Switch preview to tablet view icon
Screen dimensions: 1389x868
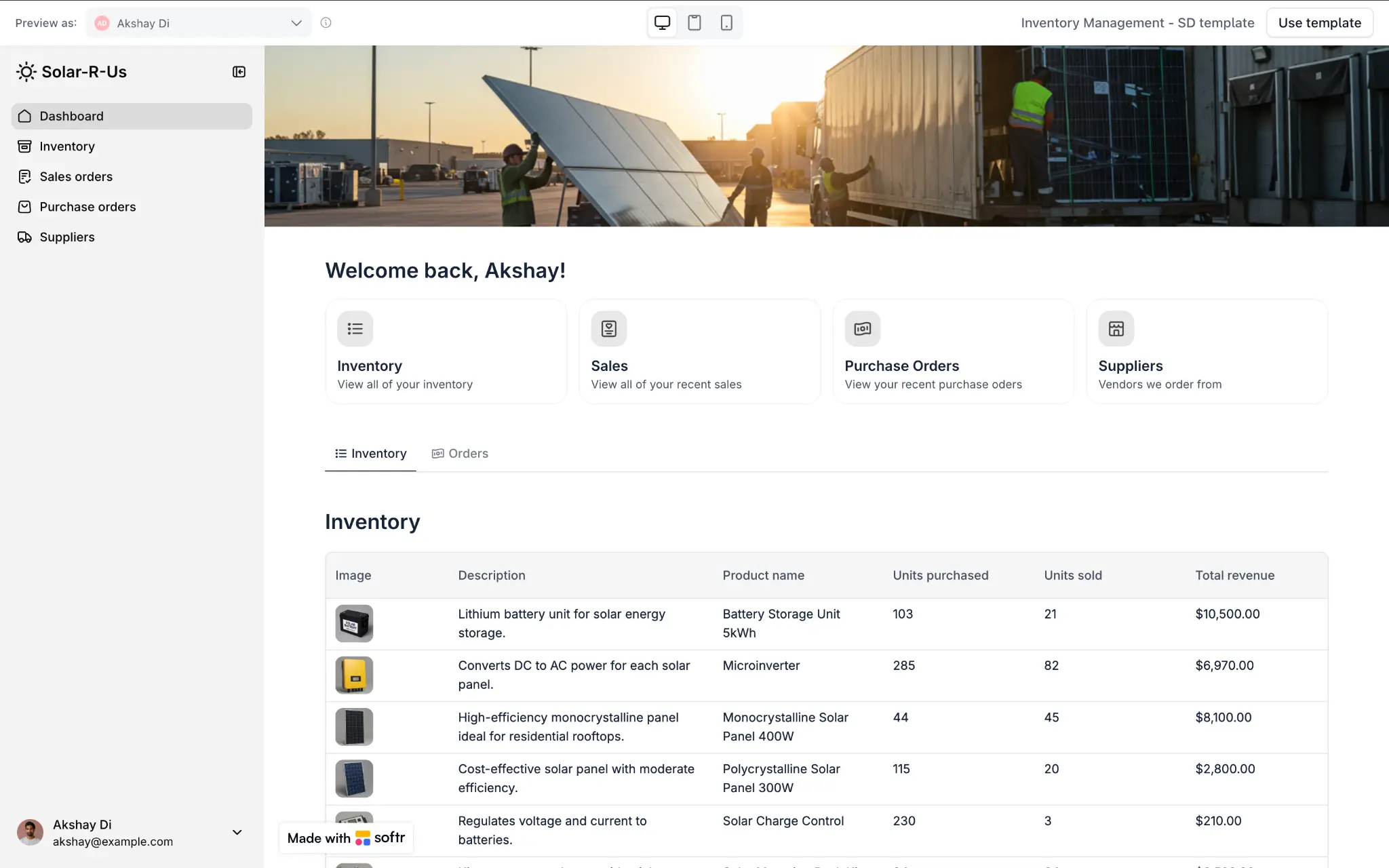694,22
